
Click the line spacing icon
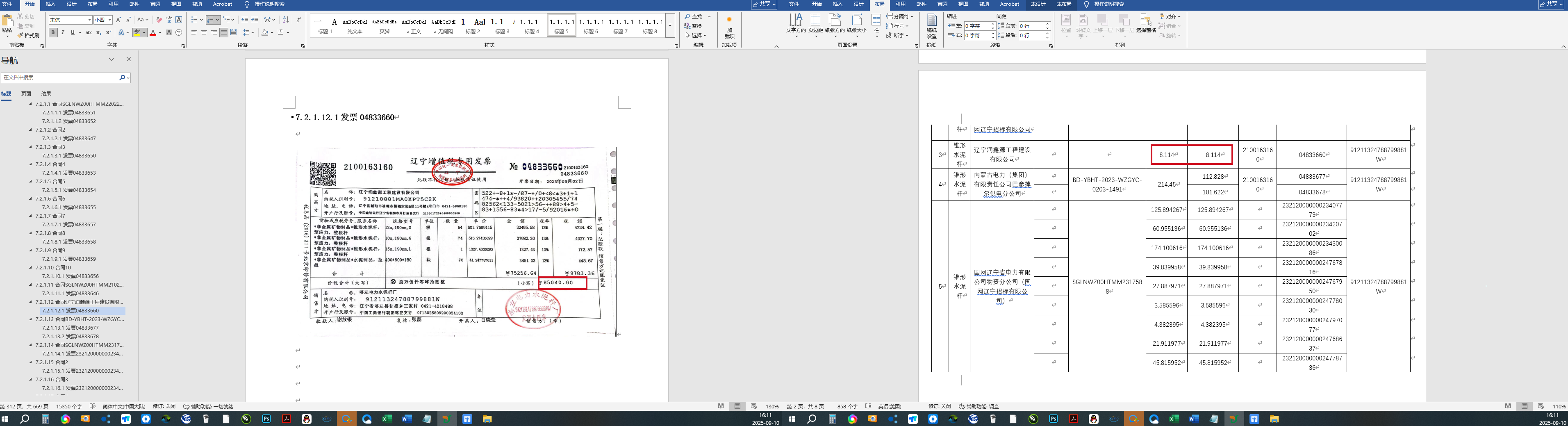pyautogui.click(x=246, y=32)
